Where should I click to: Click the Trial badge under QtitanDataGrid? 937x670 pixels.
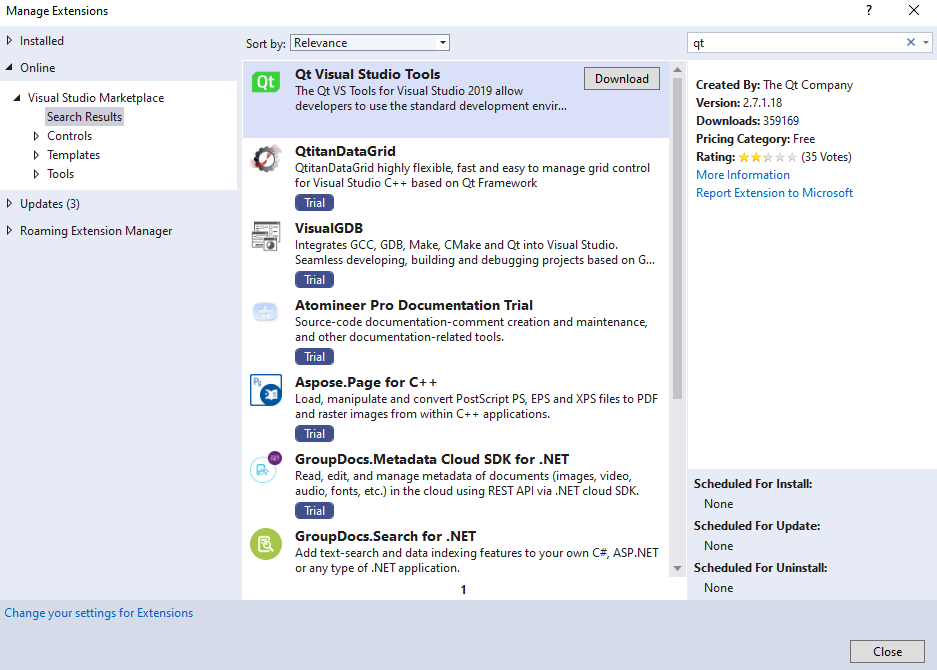[314, 203]
